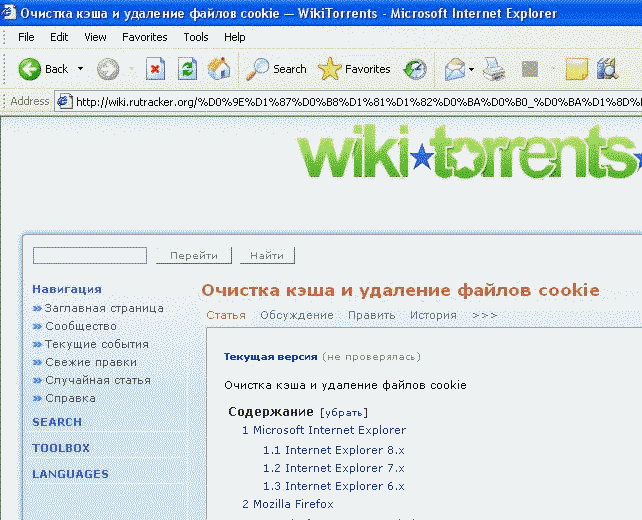
Task: Open the View menu
Action: pos(95,37)
